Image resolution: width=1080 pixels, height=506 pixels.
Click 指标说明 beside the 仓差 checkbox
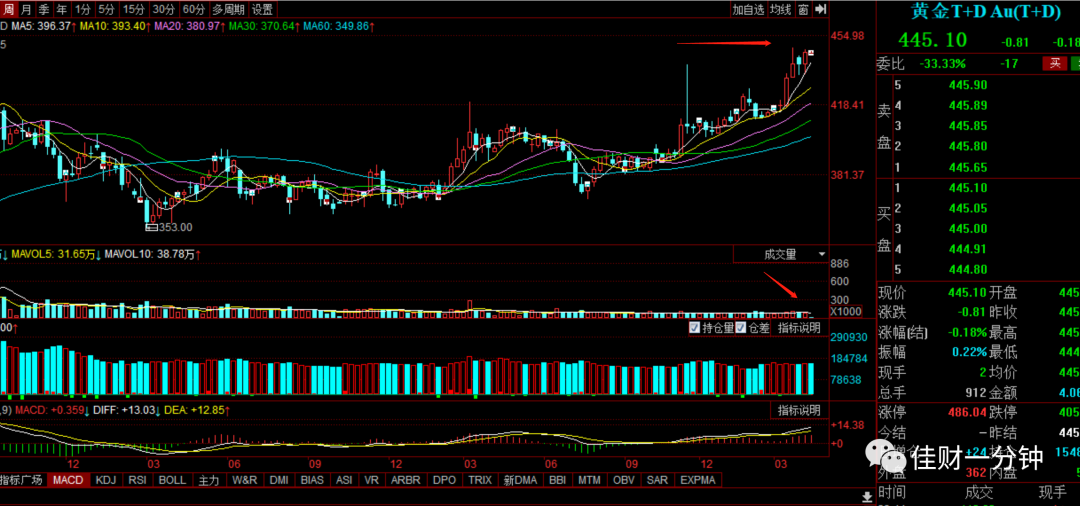[800, 328]
